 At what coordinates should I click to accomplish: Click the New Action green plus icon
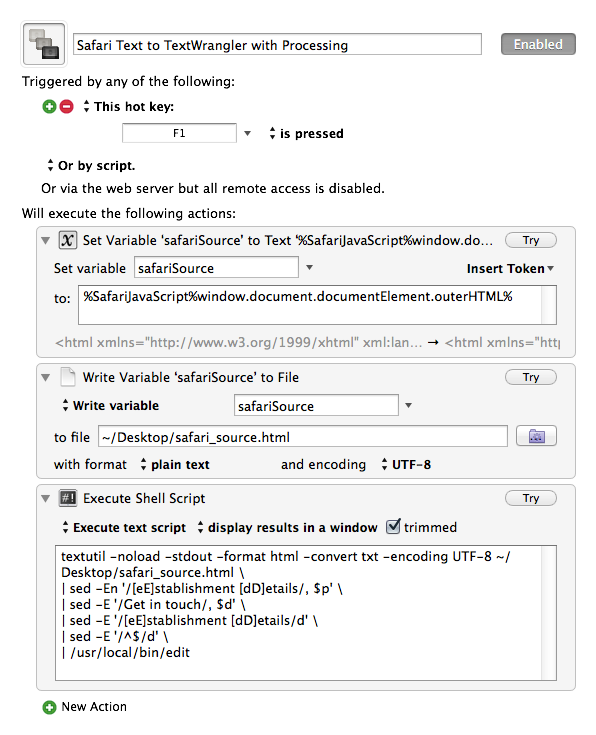49,707
